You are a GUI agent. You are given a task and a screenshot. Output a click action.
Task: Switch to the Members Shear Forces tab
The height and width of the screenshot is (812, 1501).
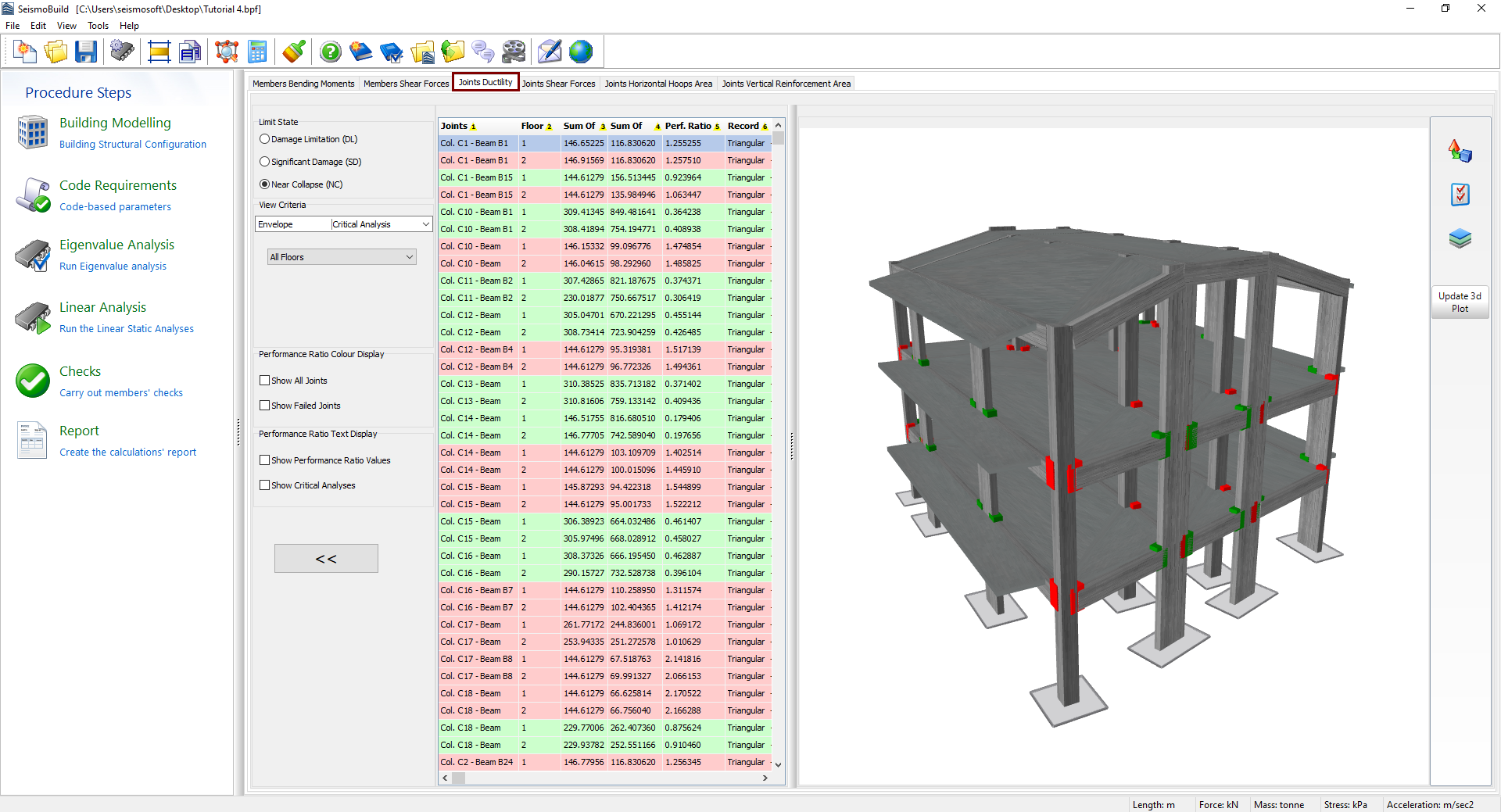coord(406,84)
